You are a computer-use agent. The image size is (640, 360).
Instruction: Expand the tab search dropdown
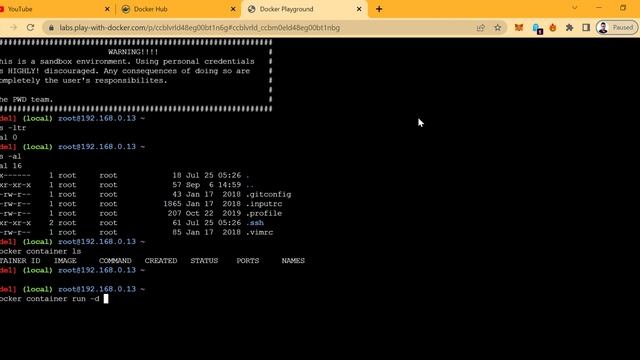tap(575, 8)
